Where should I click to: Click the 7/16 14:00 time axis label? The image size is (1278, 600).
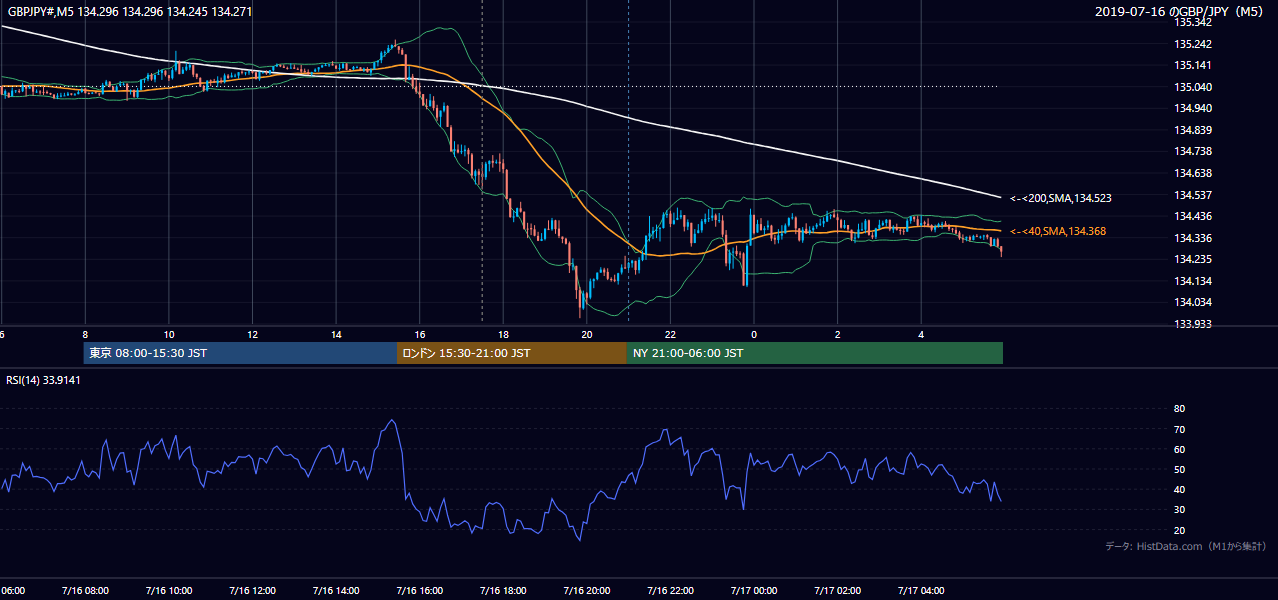(336, 590)
